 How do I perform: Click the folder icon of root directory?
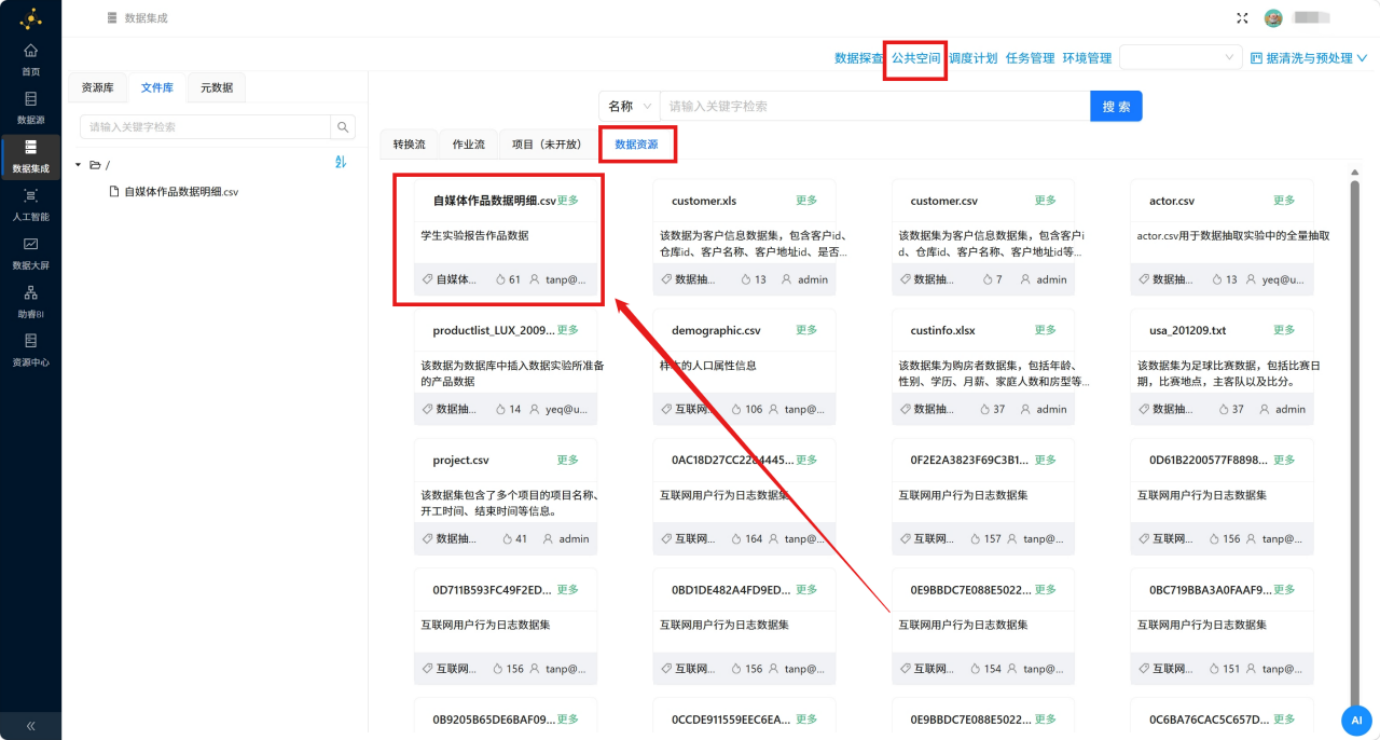[95, 165]
